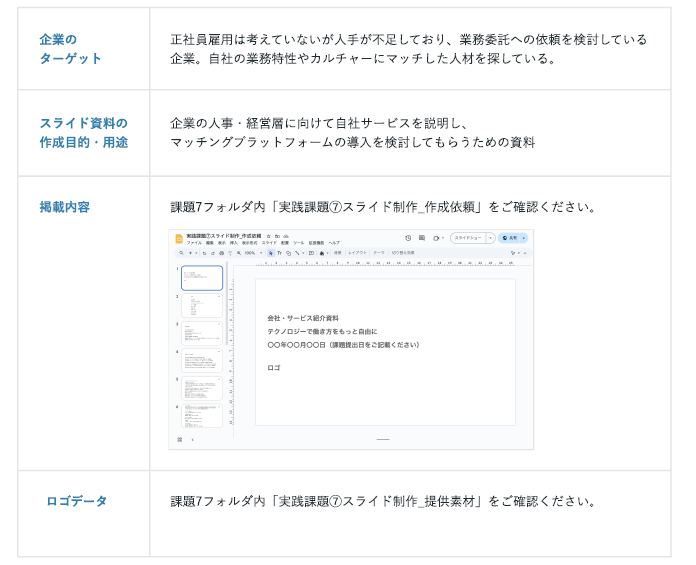Screen dimensions: 696x565
Task: Click the スライドショー button
Action: [468, 238]
